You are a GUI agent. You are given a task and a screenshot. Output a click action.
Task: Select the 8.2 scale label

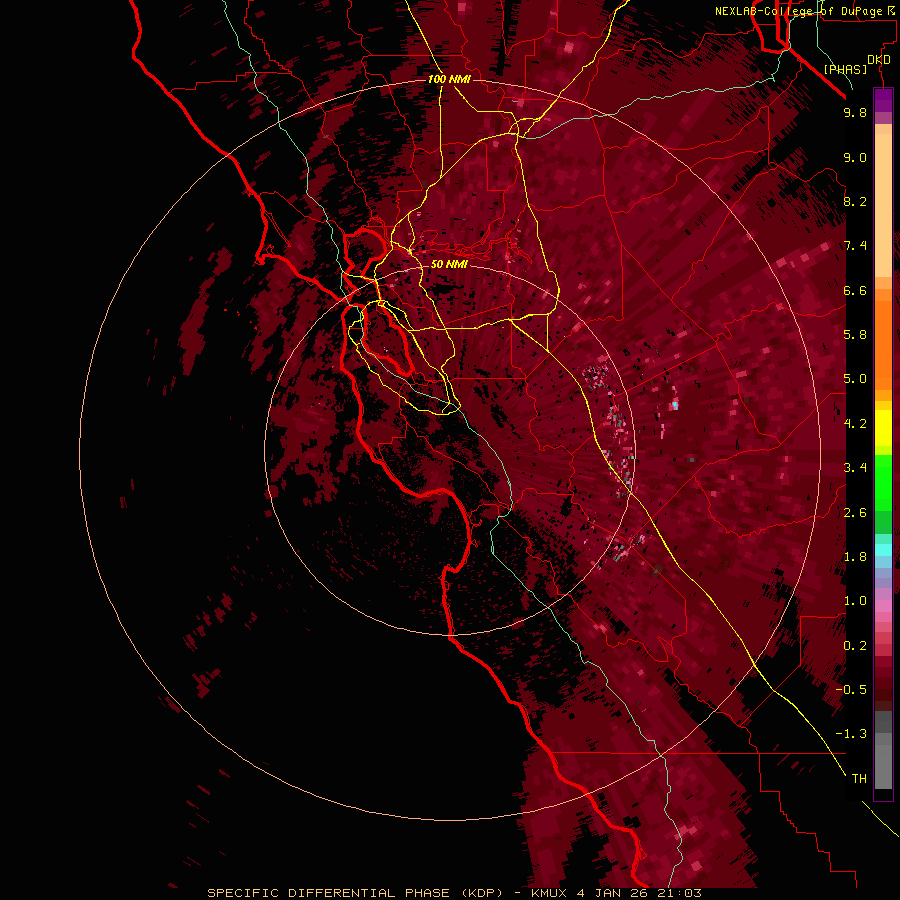click(x=855, y=201)
